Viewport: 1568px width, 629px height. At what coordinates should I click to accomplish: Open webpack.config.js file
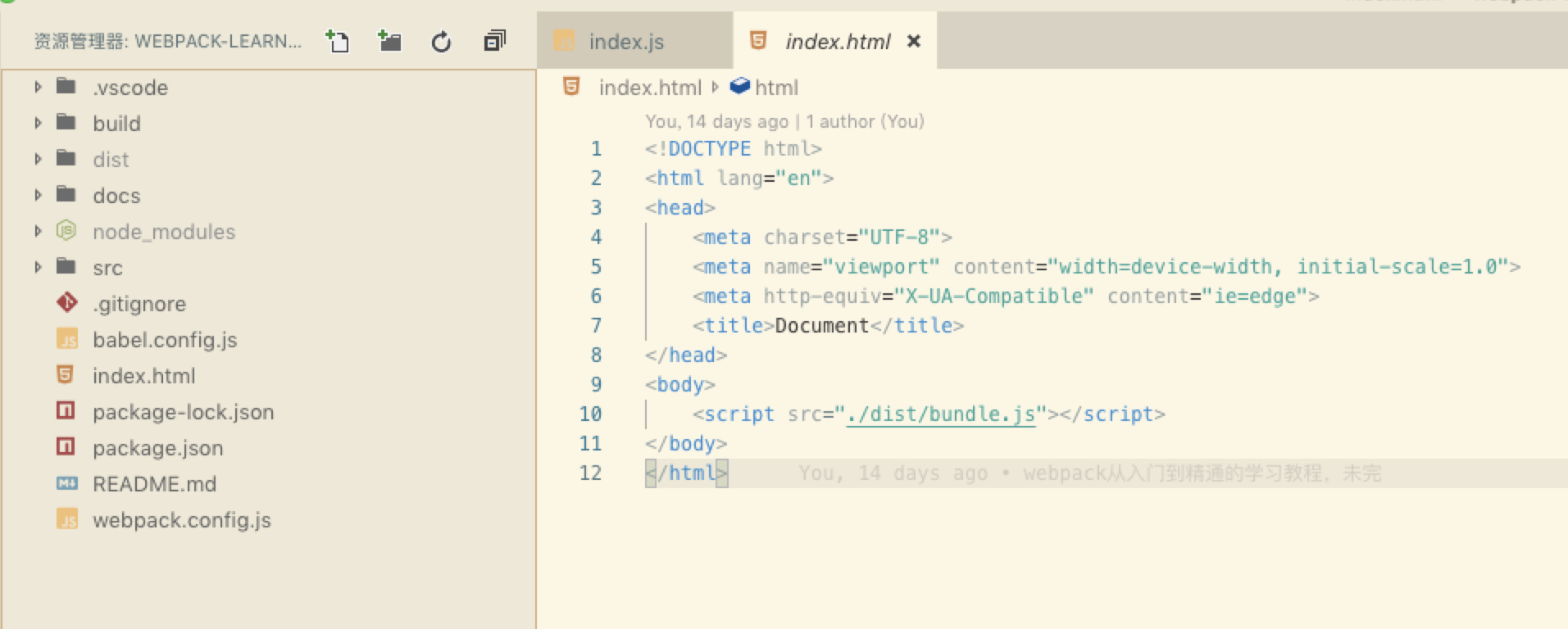click(181, 520)
